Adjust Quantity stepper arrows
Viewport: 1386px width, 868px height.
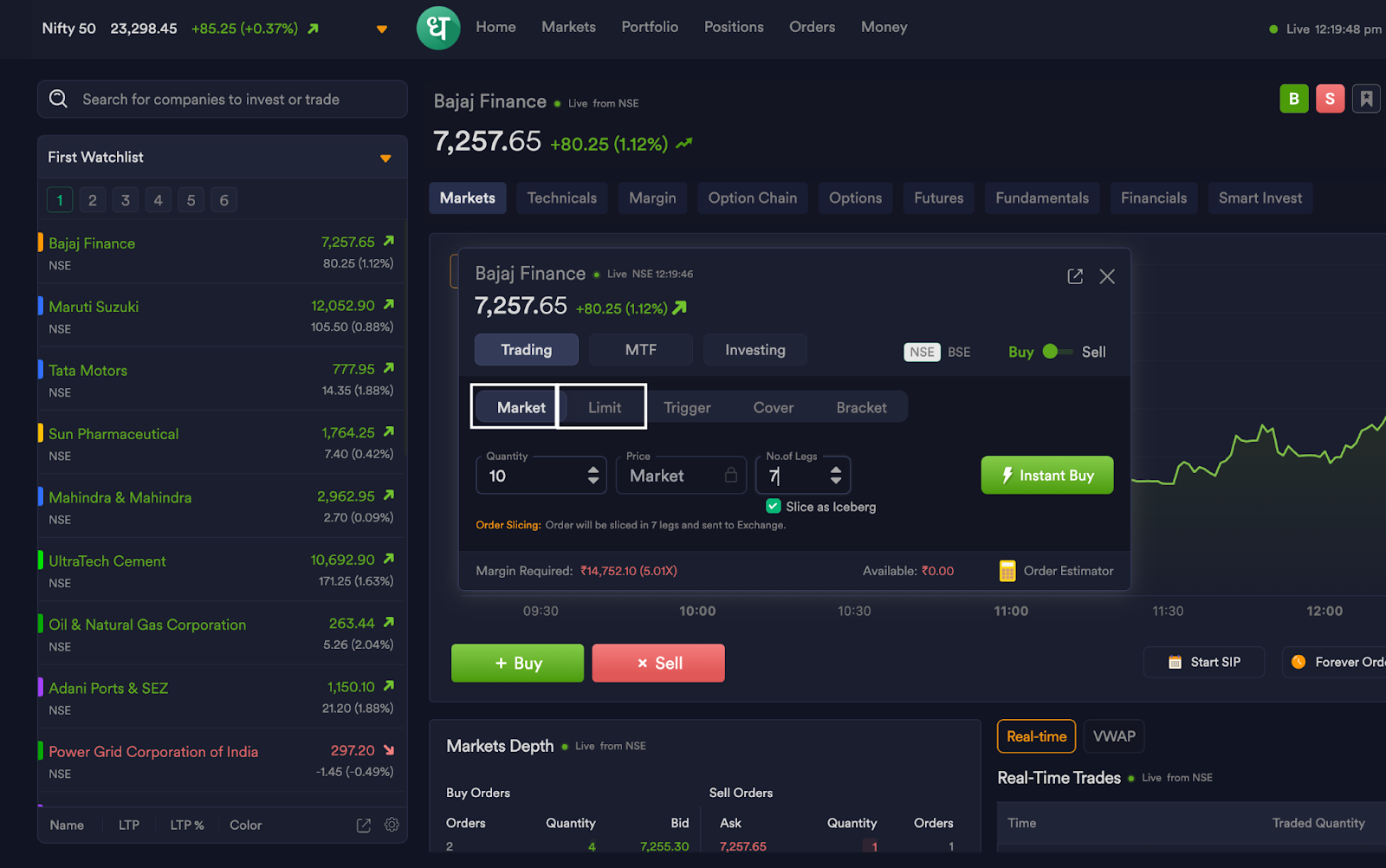[x=593, y=475]
